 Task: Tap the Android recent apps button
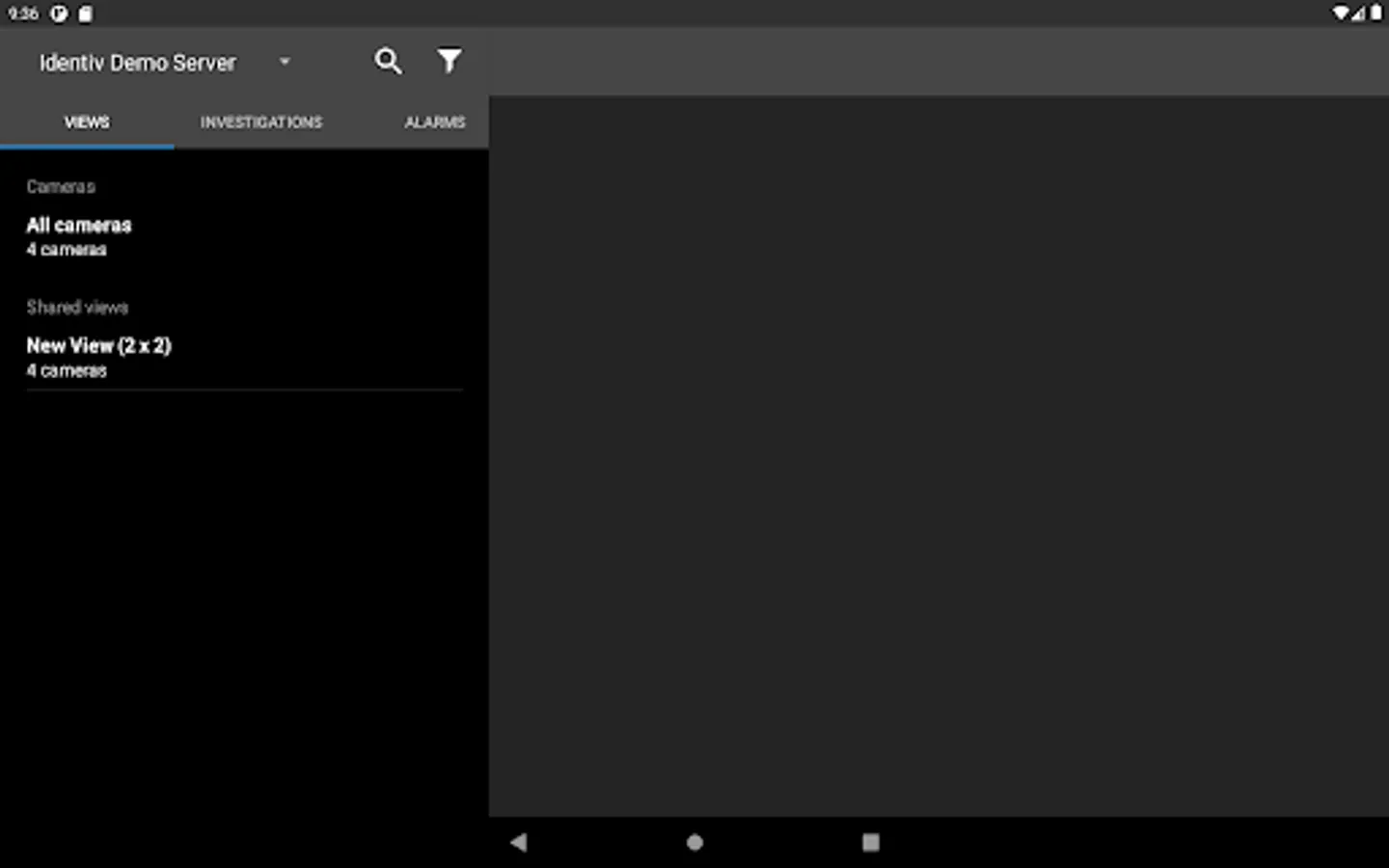coord(870,842)
